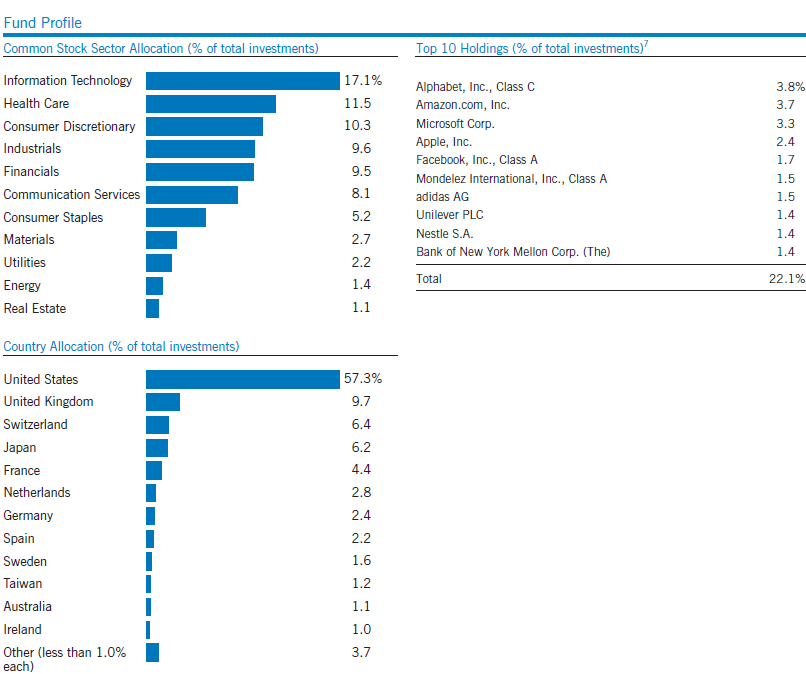Click the 'Japan' country label
Image resolution: width=806 pixels, height=674 pixels.
click(x=20, y=448)
